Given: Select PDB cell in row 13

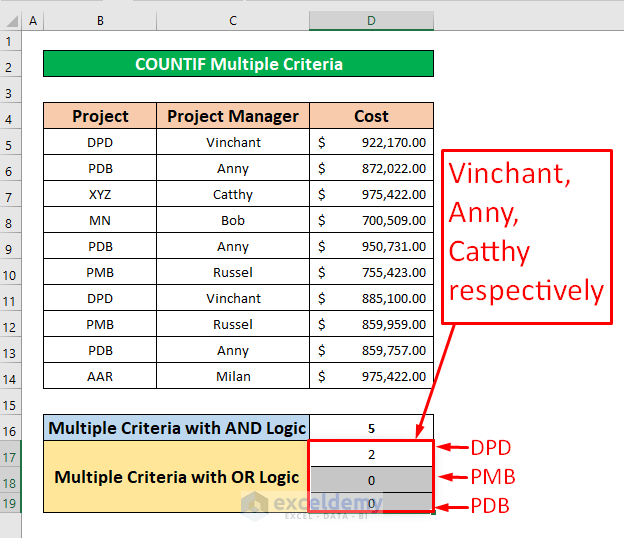Looking at the screenshot, I should point(100,350).
